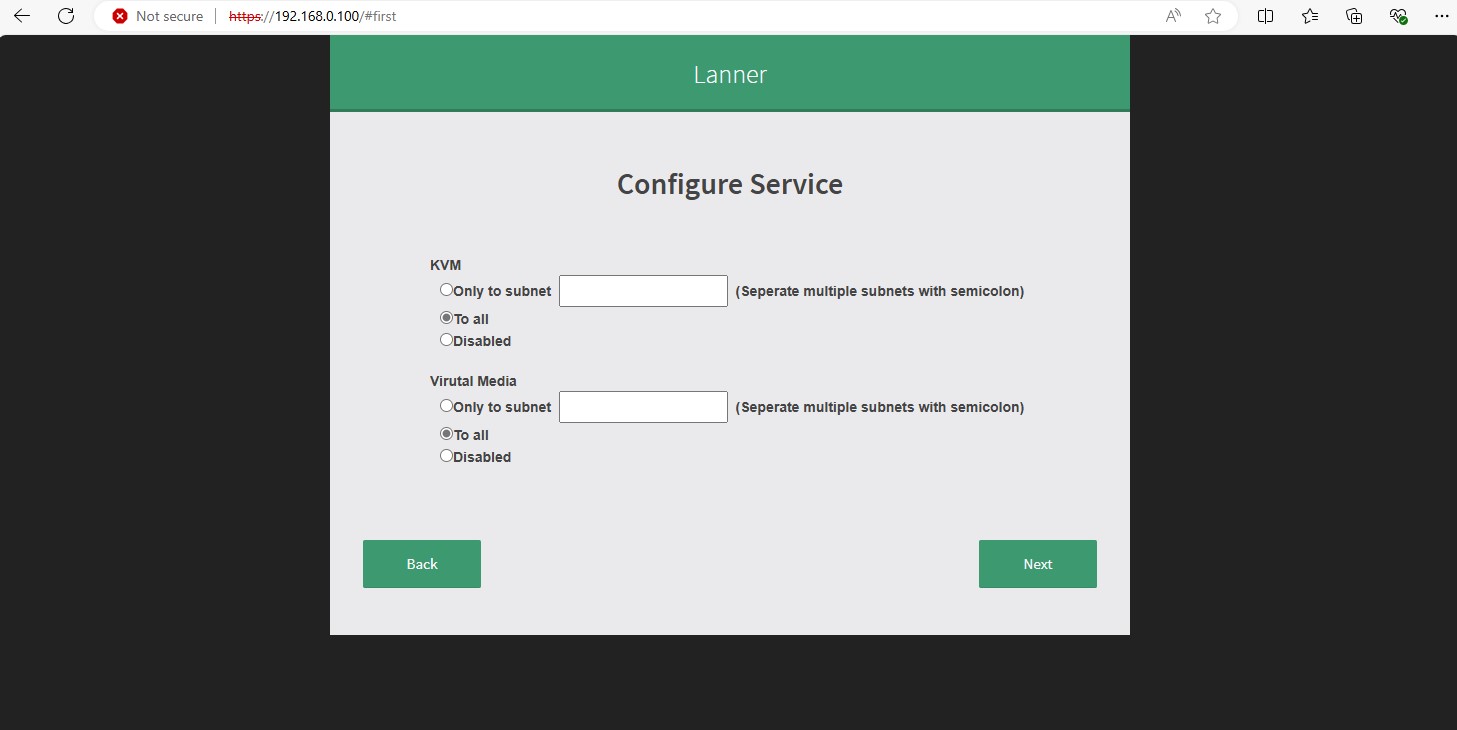Open the Not secure site information badge

tap(158, 16)
